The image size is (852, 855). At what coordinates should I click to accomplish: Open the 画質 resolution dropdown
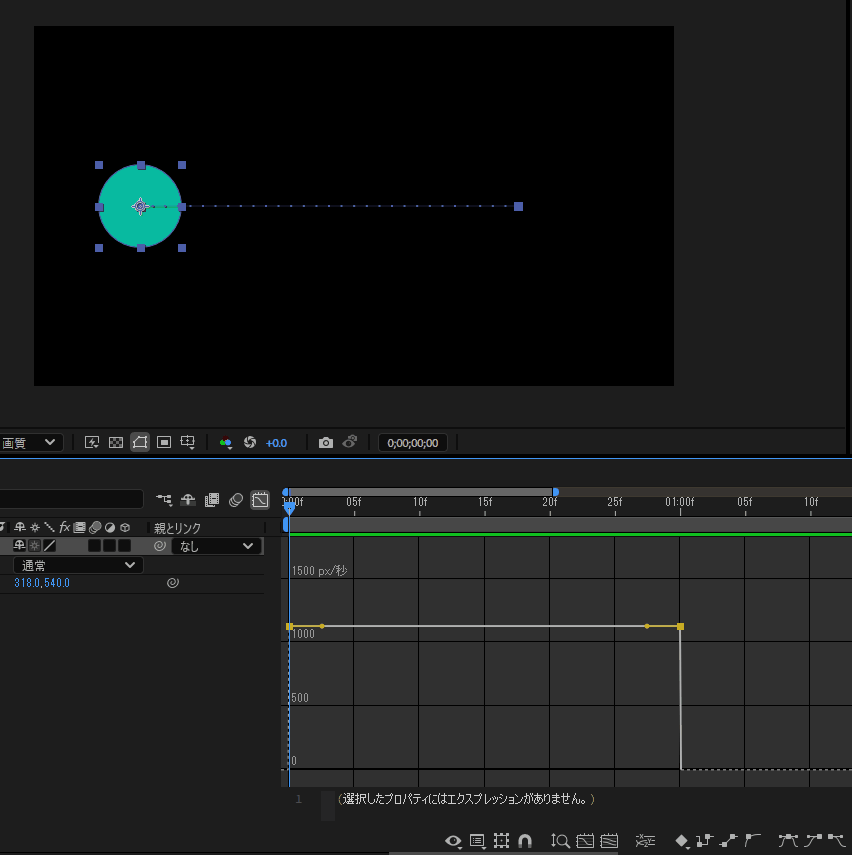point(31,442)
